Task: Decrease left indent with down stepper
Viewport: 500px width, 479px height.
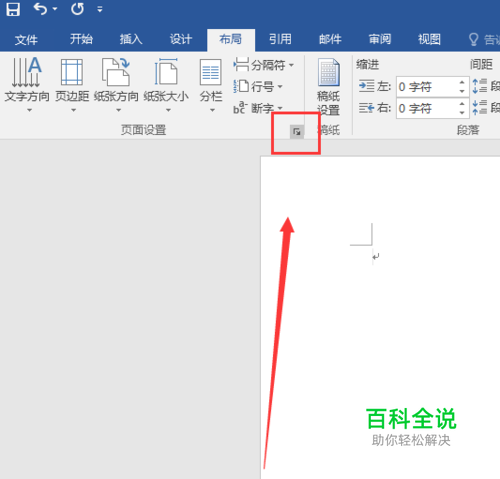Action: (462, 91)
